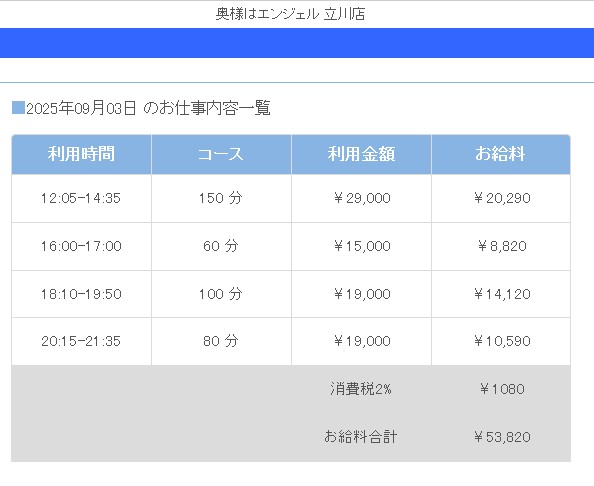The width and height of the screenshot is (594, 486).
Task: Select the 80 分 course cell
Action: pos(221,341)
